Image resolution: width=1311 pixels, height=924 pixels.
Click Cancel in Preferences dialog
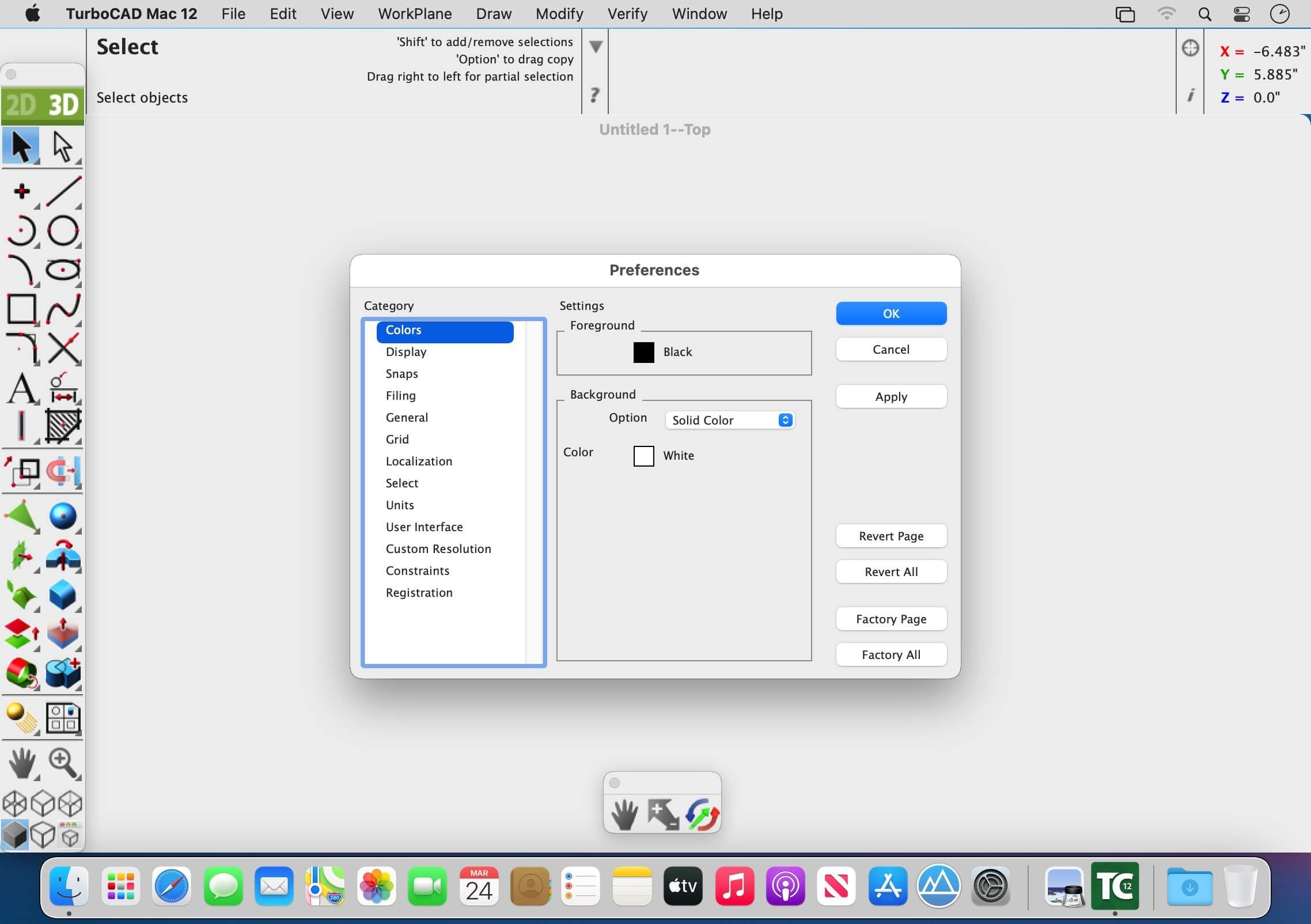(891, 349)
